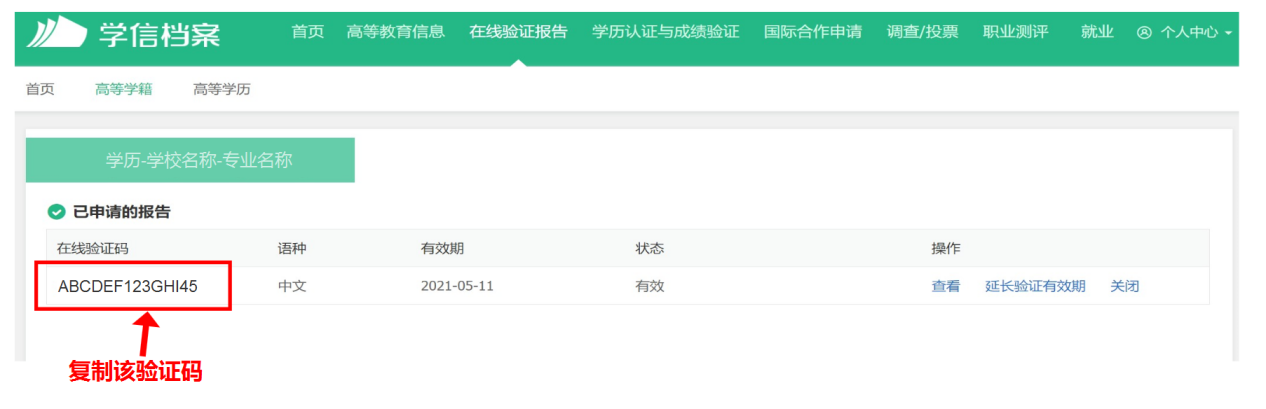Screen dimensions: 1266x409
Task: Open the 高等教育信息 menu item
Action: (396, 32)
